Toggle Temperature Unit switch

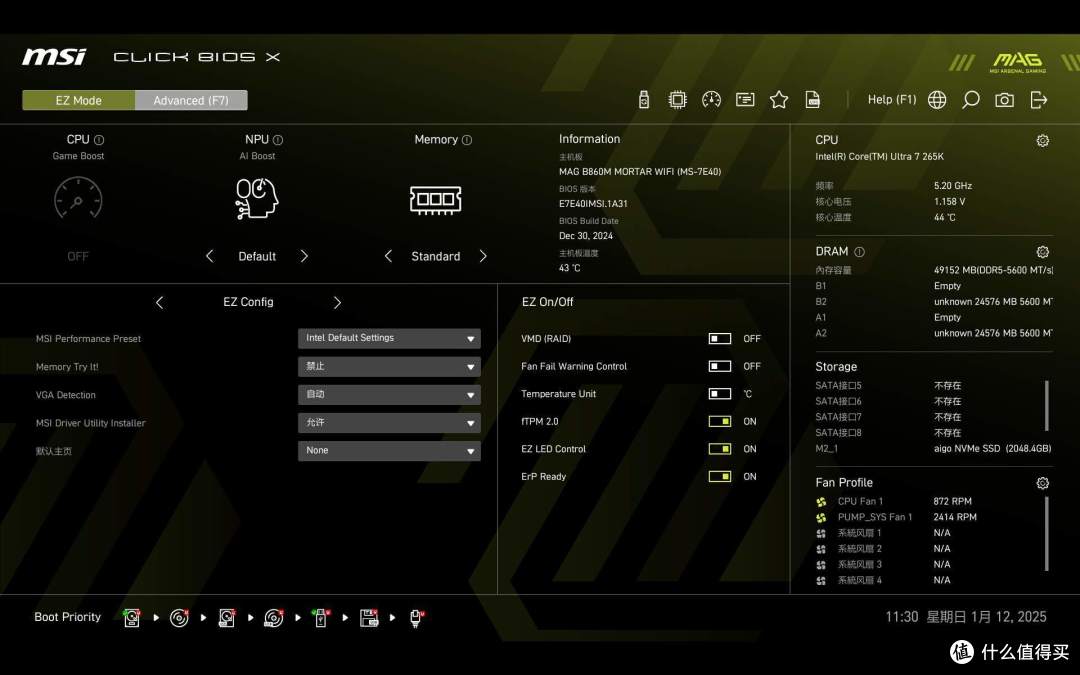[720, 393]
